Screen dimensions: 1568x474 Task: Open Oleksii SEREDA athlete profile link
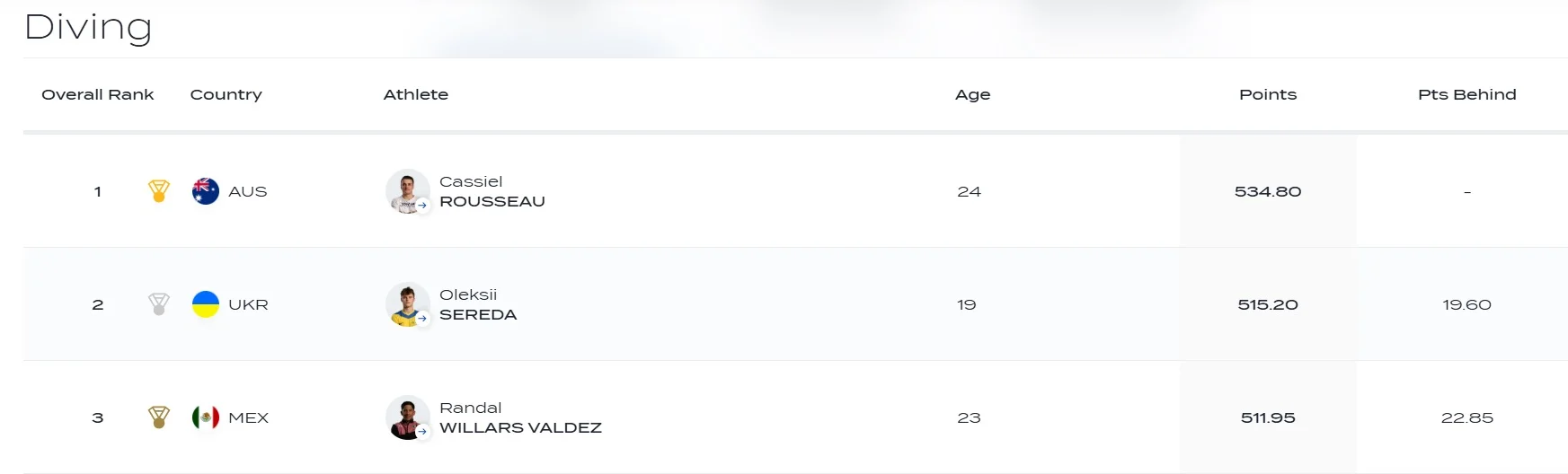click(x=477, y=305)
